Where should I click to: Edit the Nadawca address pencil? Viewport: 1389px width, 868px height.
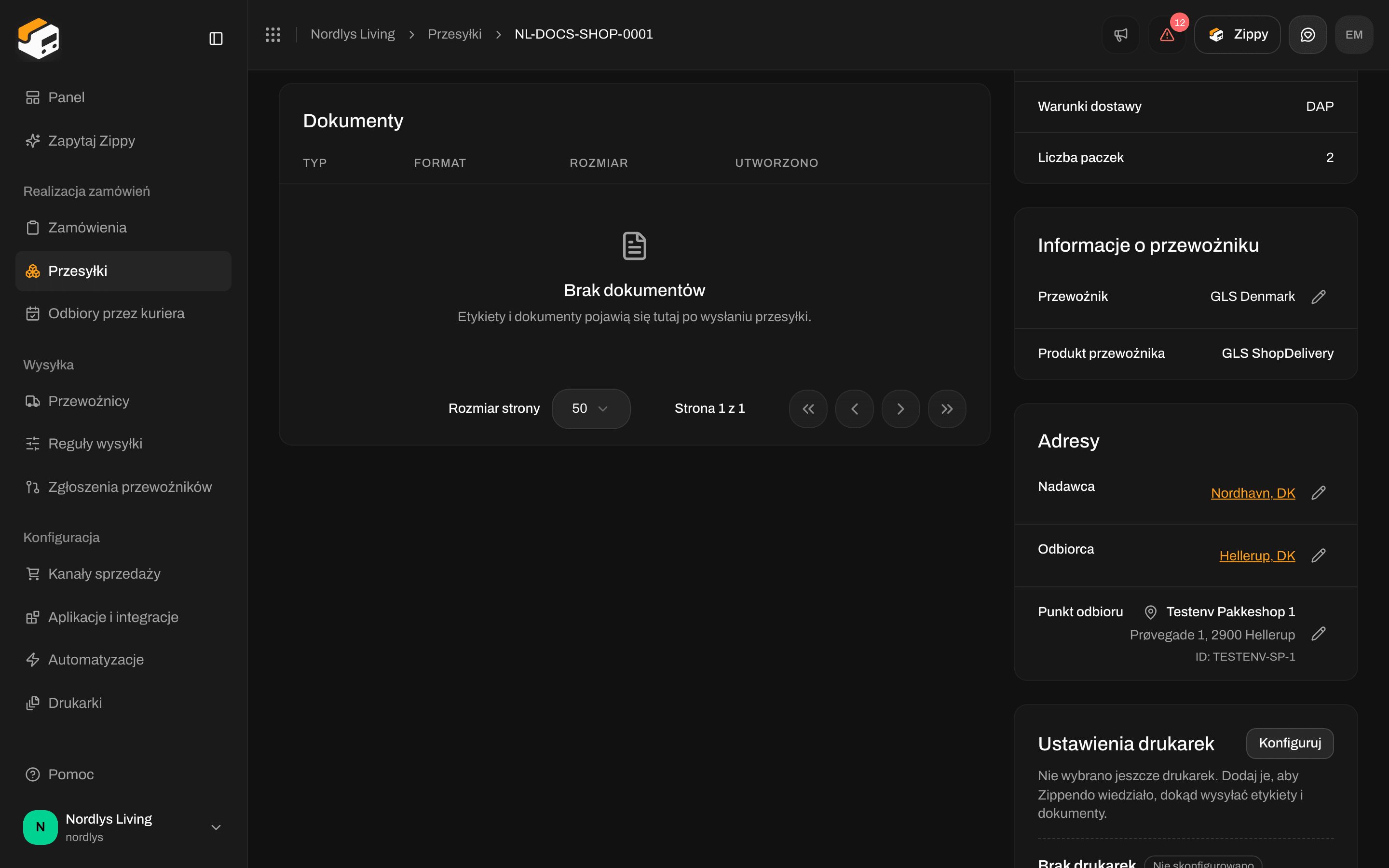1319,492
